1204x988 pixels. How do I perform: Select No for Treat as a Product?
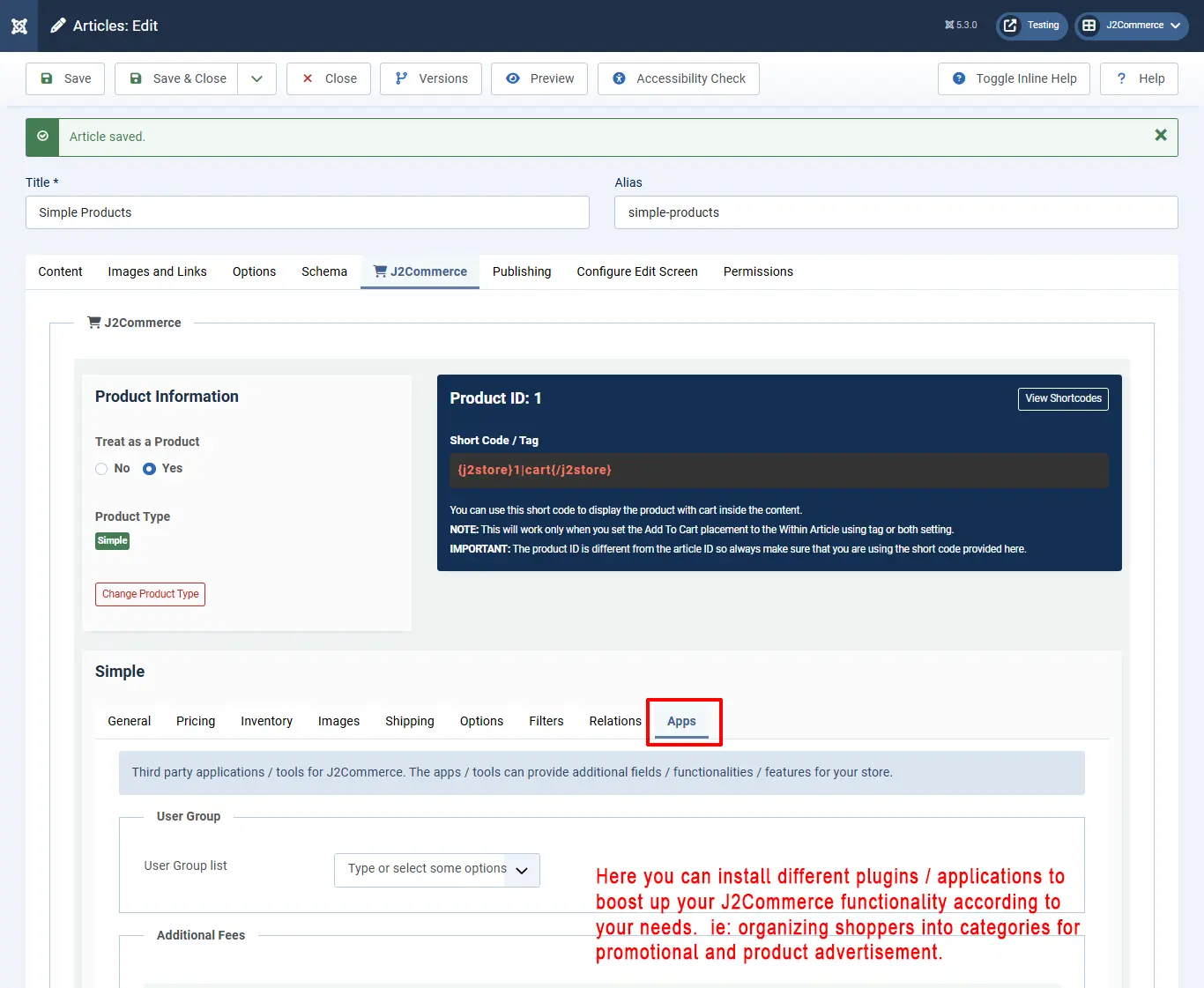(x=101, y=469)
